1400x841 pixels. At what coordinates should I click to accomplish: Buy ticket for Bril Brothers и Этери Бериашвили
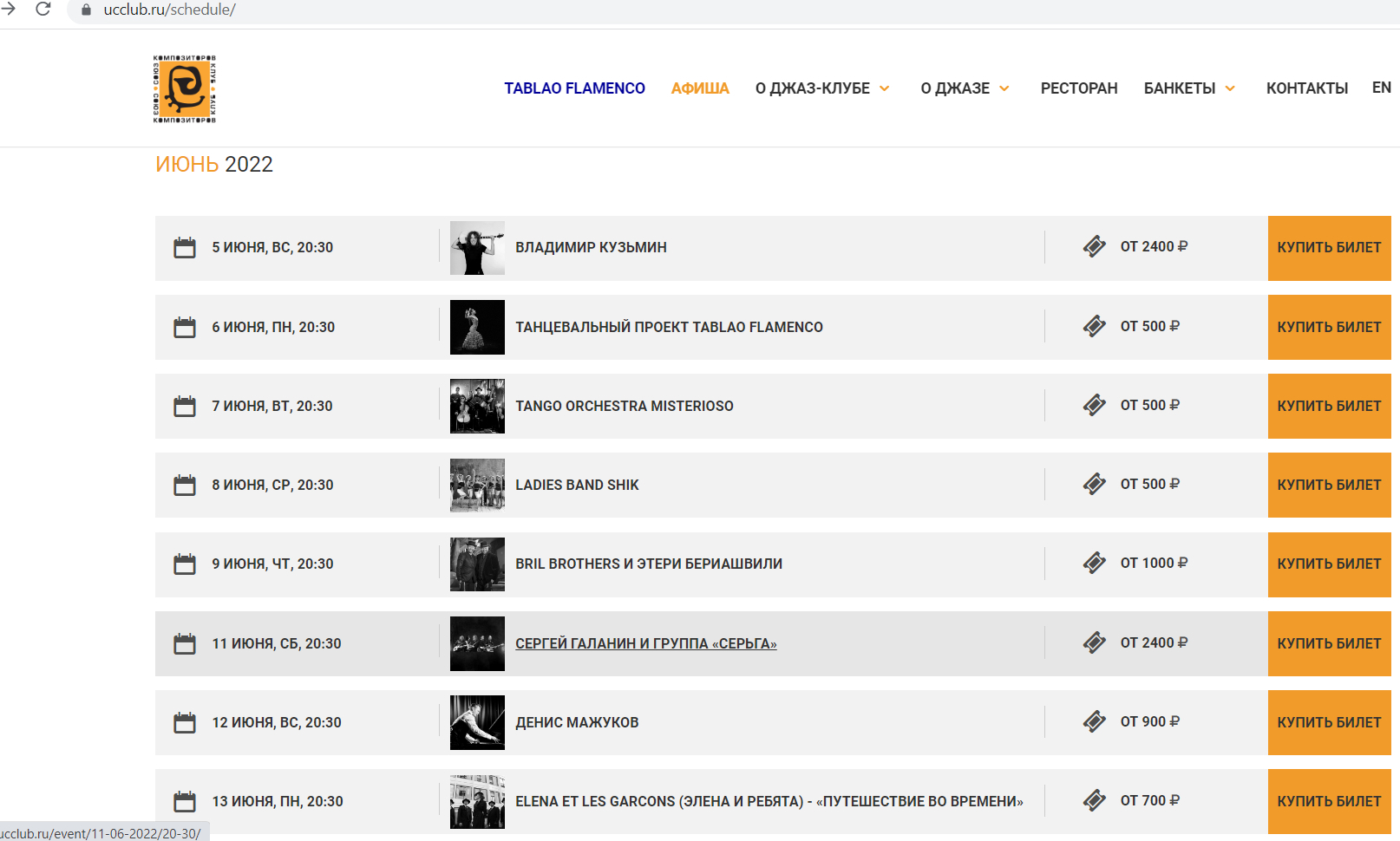coord(1329,564)
